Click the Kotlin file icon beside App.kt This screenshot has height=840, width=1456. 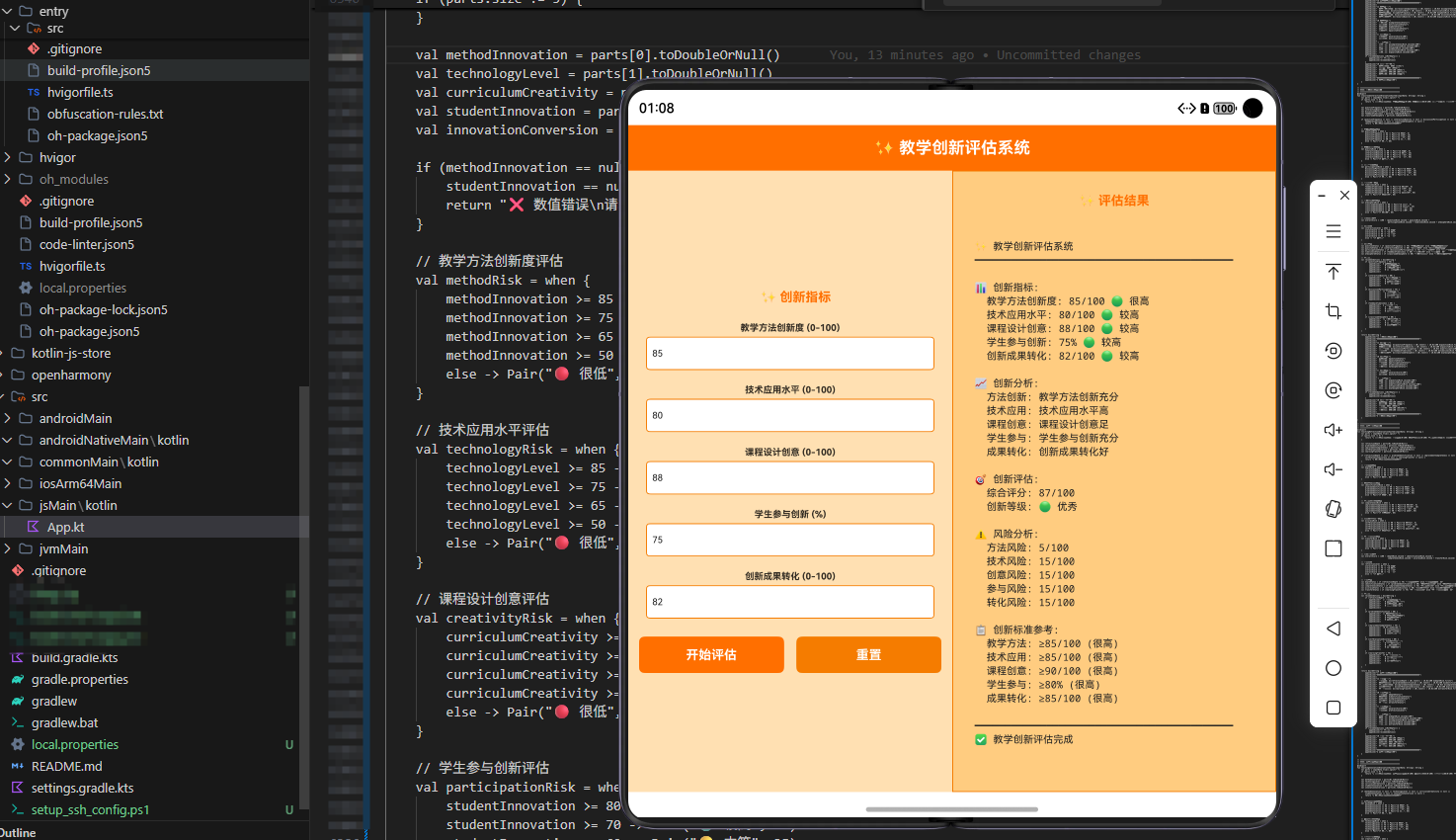pos(34,527)
